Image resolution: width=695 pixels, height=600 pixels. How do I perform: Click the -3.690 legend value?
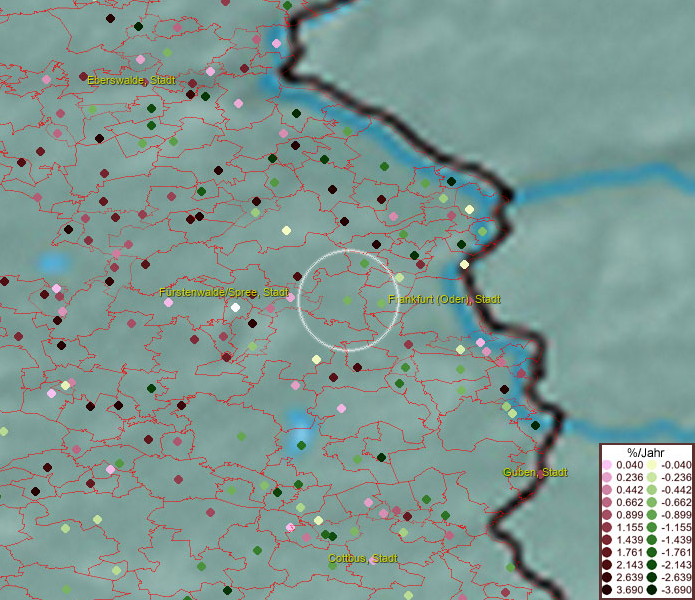pos(676,590)
